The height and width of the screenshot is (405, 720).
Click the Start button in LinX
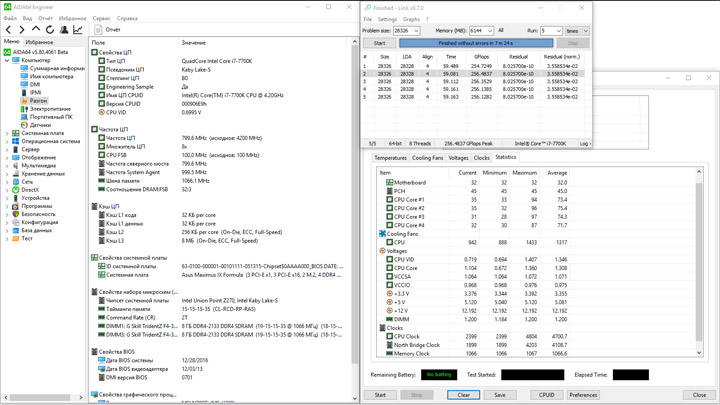(379, 43)
